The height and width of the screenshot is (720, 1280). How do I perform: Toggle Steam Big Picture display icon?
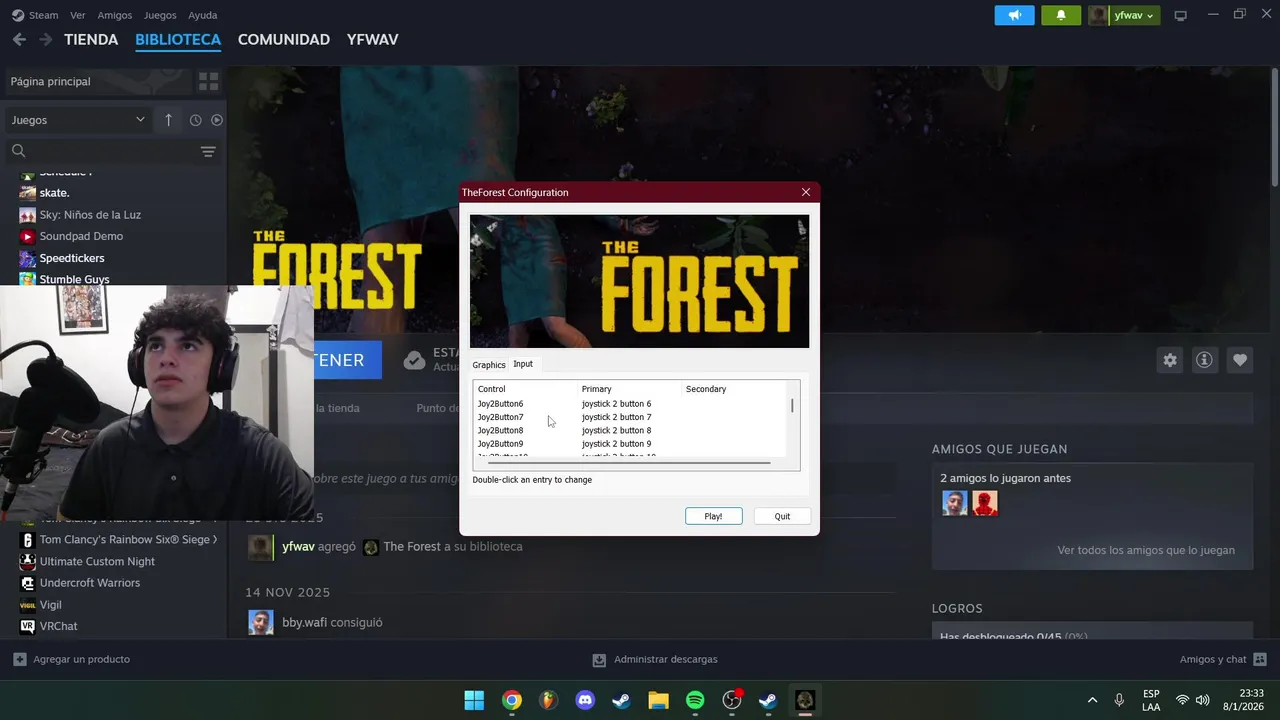tap(1180, 15)
